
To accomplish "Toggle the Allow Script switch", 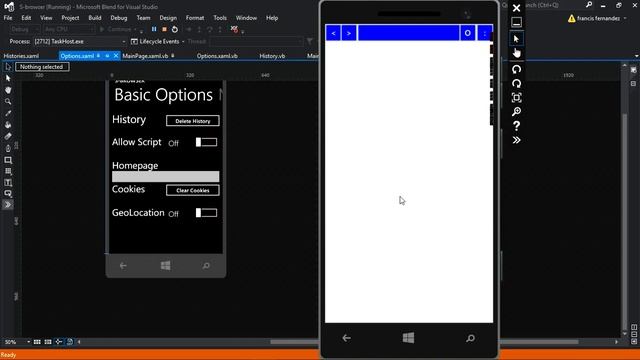I will (206, 142).
